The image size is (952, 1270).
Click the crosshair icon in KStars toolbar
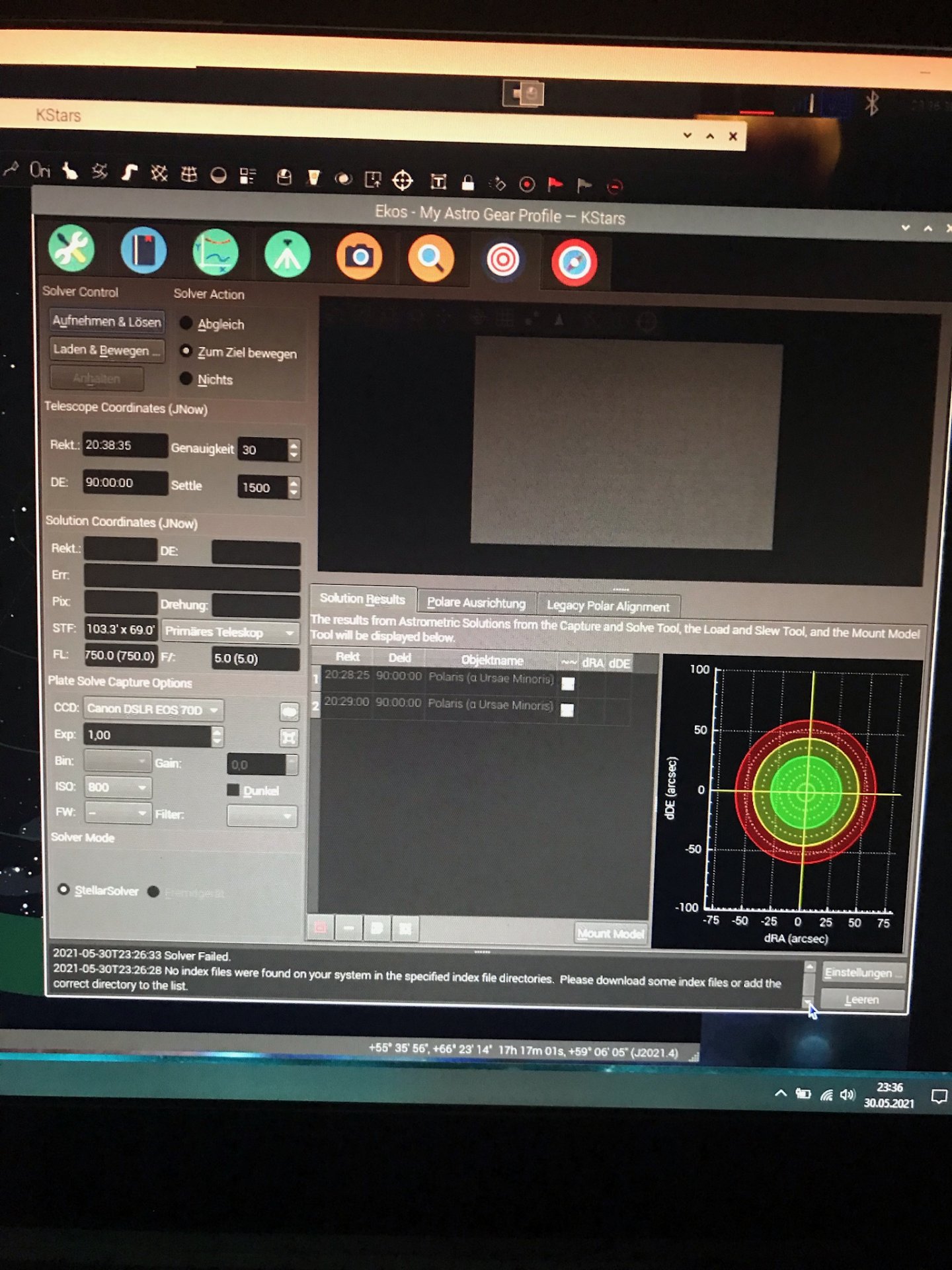[402, 180]
